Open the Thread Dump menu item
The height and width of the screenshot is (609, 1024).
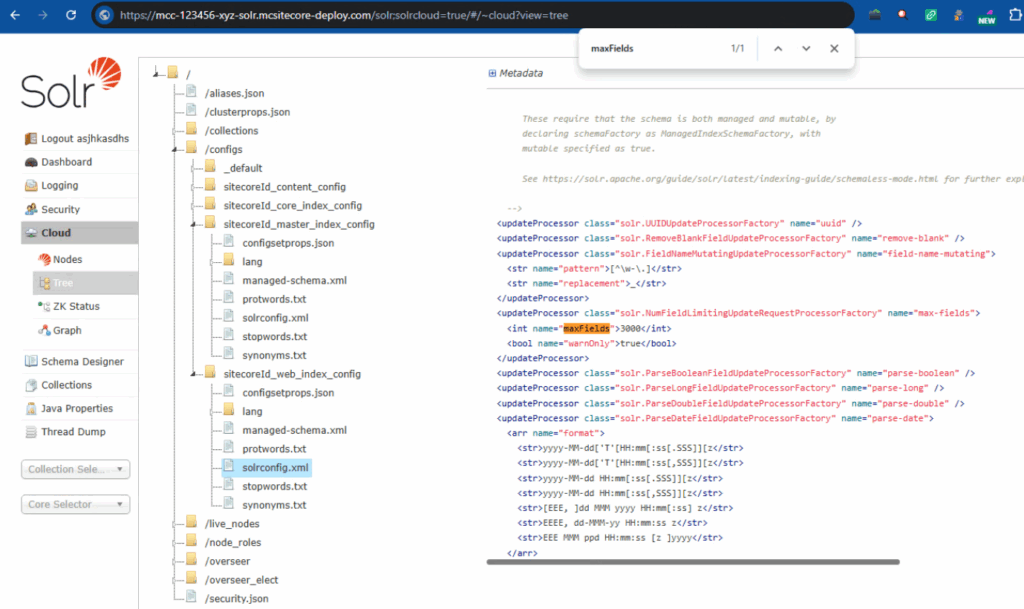[73, 432]
